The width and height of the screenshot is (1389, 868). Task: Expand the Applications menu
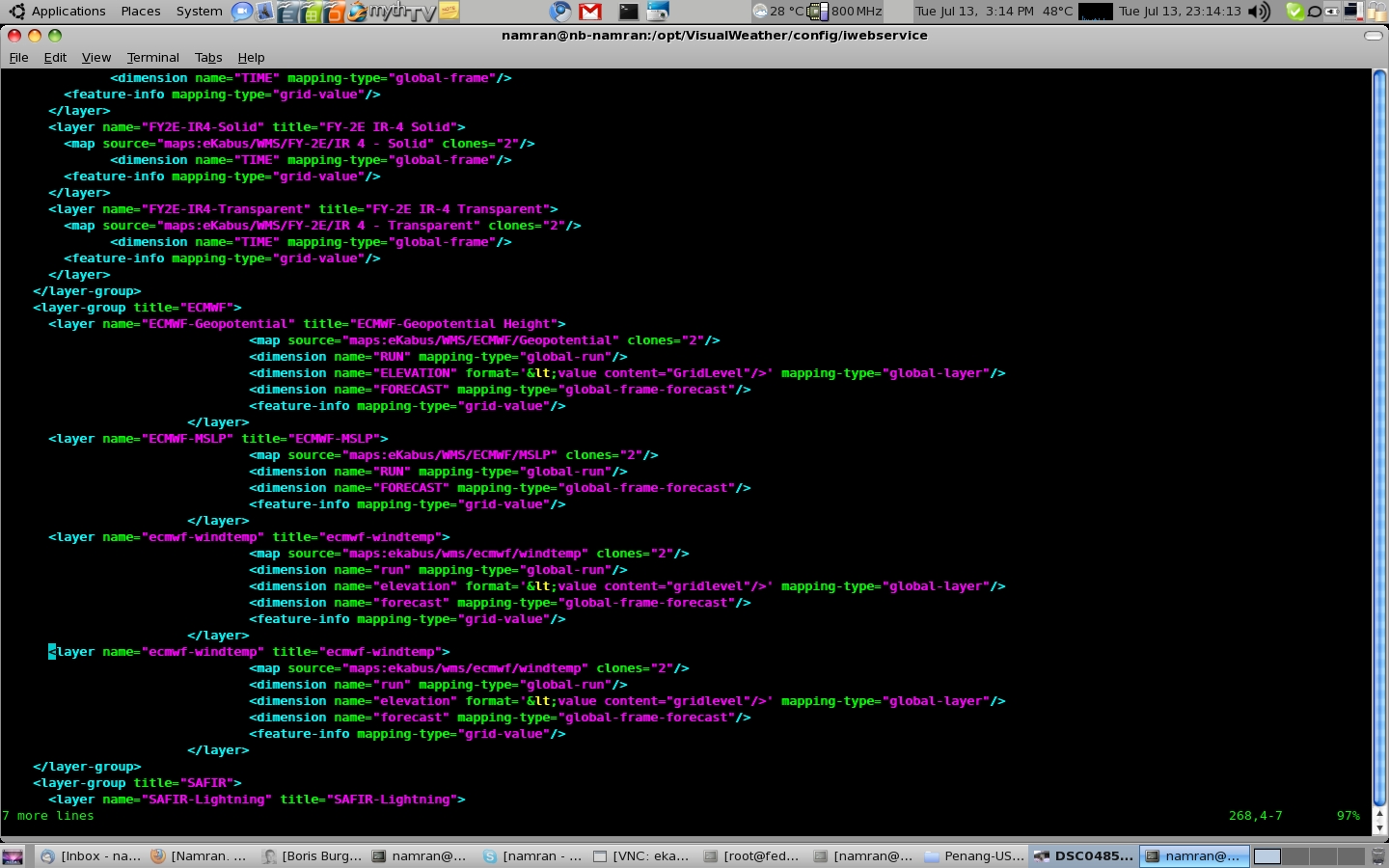click(x=58, y=12)
